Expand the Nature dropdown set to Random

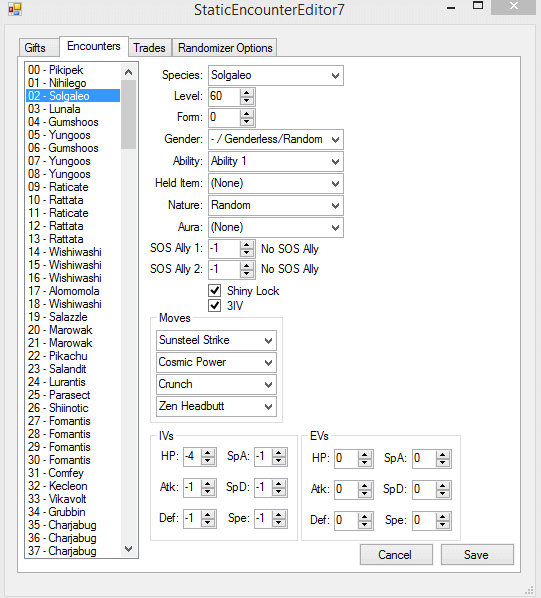pos(276,206)
